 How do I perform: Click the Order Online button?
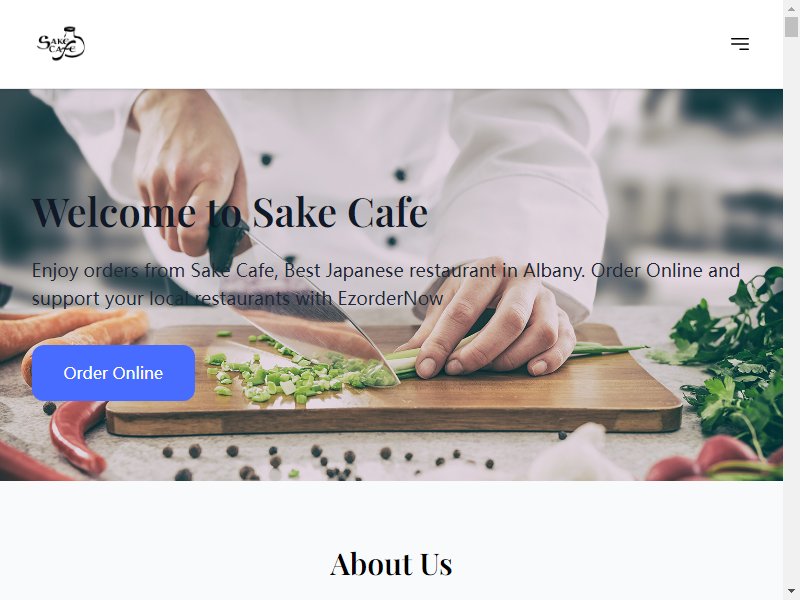point(113,373)
